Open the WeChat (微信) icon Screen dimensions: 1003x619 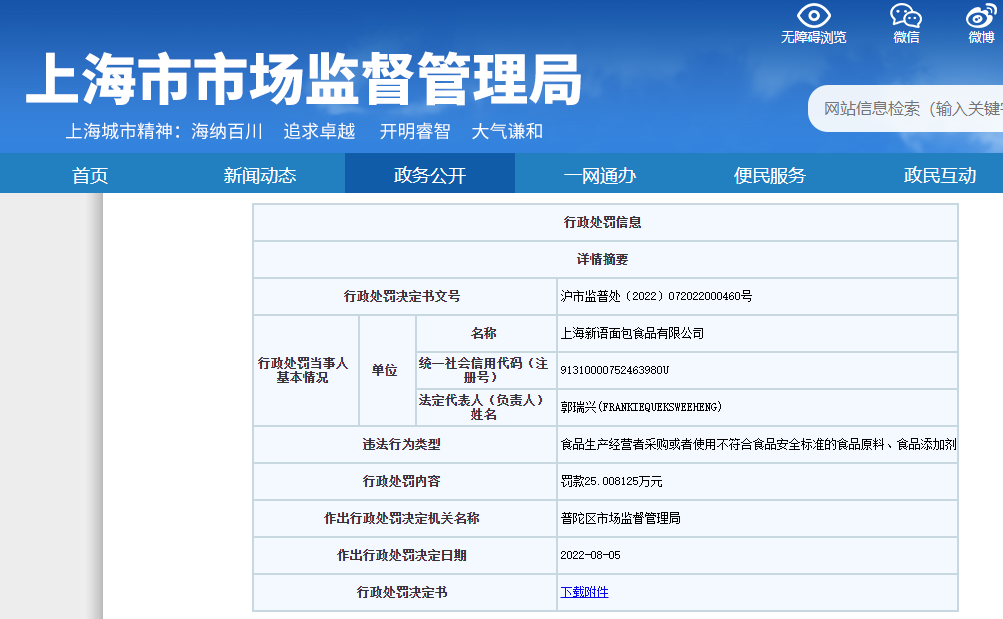pos(906,16)
